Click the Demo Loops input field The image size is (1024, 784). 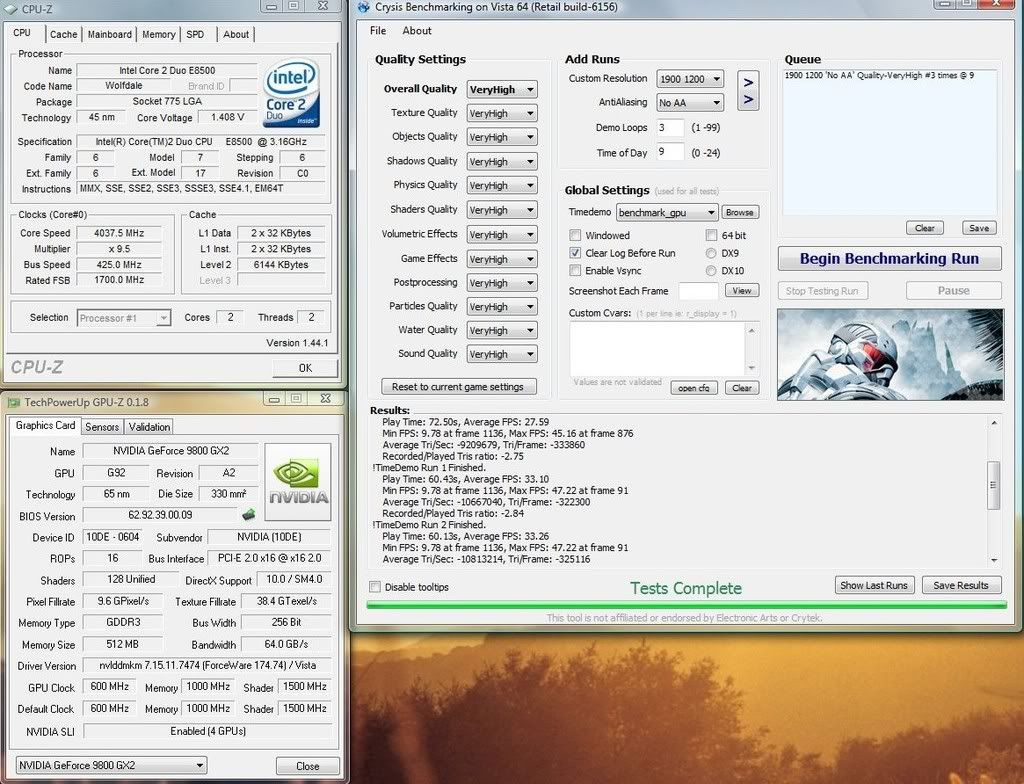pos(670,128)
